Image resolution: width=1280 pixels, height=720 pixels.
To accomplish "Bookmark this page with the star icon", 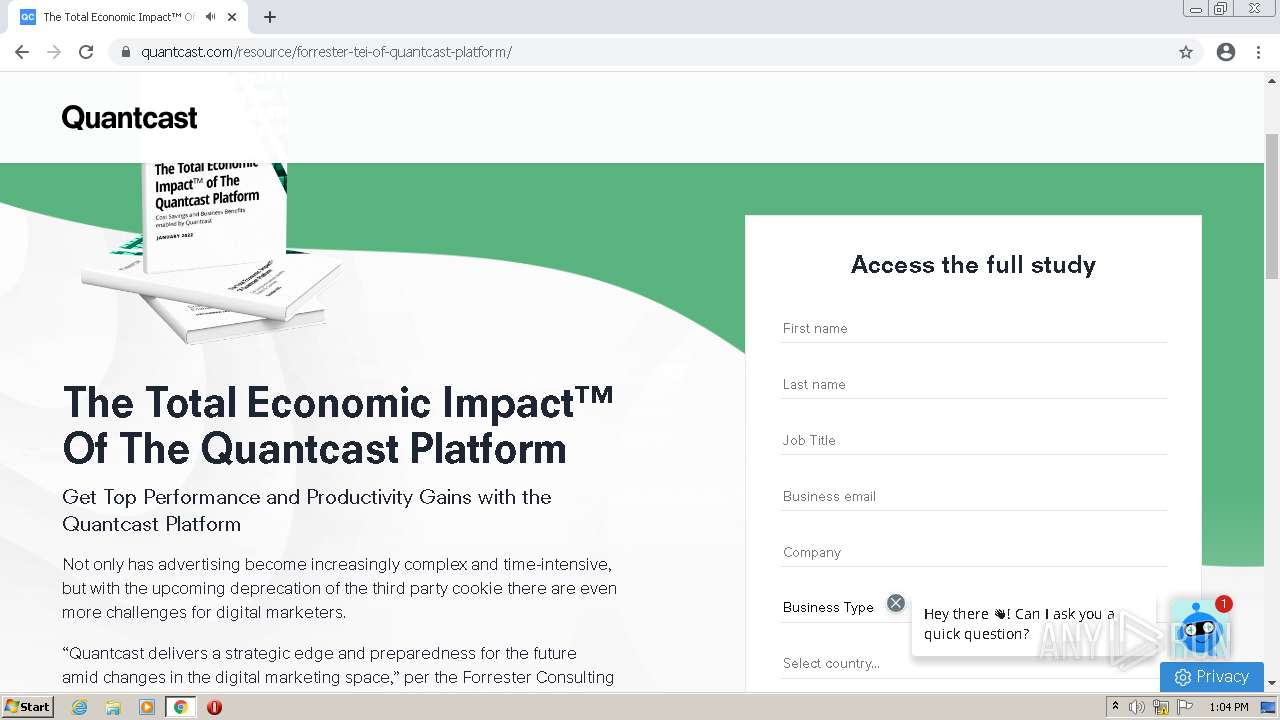I will tap(1186, 52).
